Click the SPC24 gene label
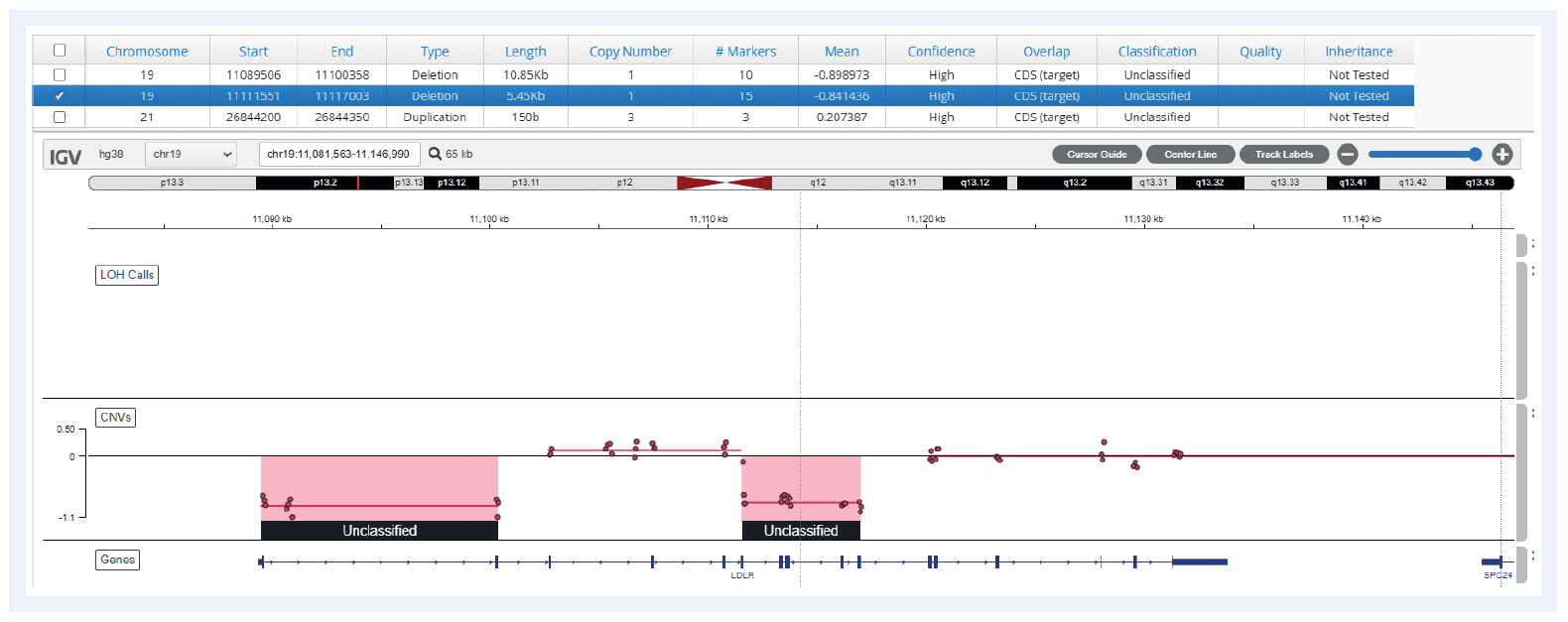 (1498, 575)
